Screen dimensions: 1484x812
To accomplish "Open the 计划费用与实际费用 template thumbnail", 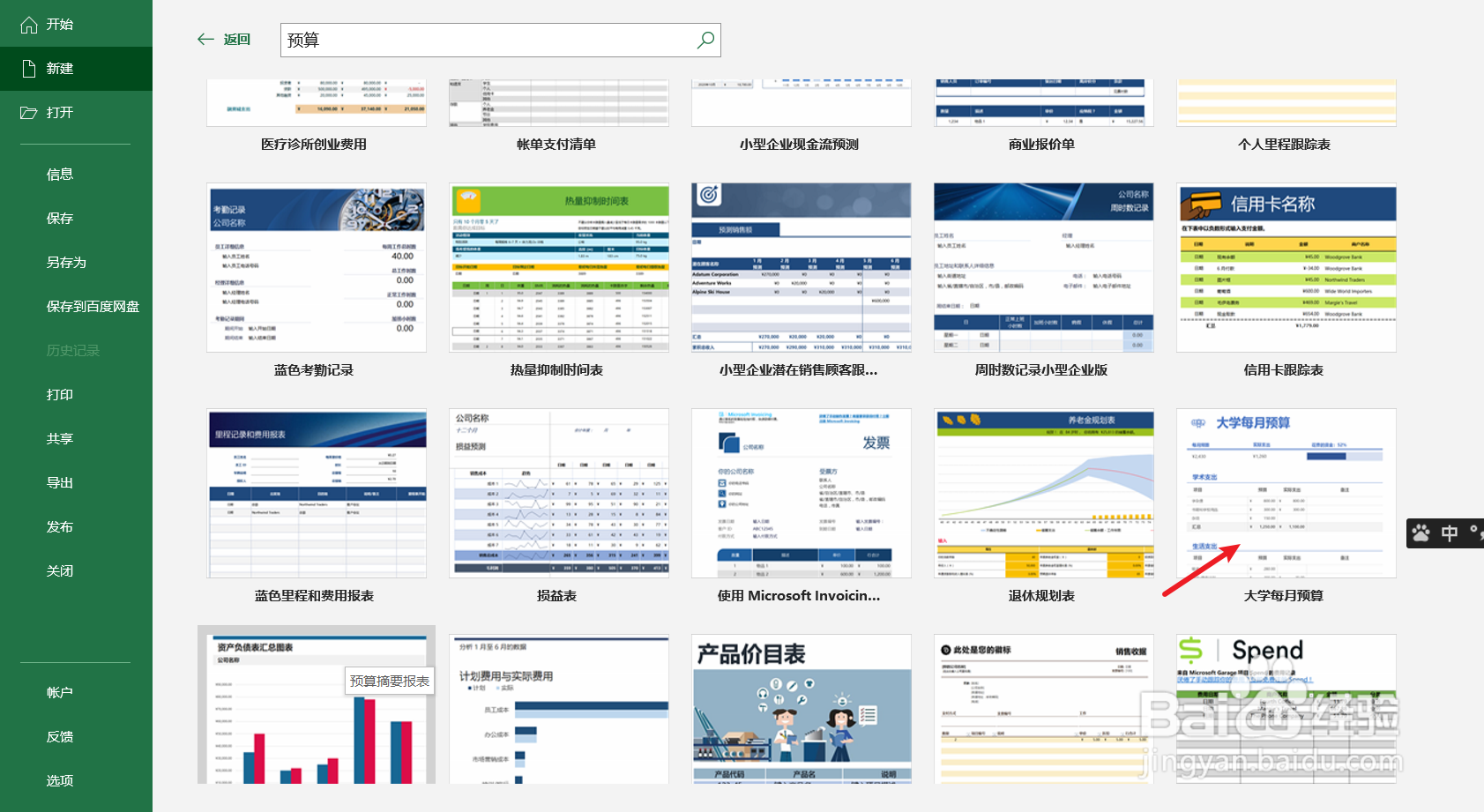I will [559, 709].
